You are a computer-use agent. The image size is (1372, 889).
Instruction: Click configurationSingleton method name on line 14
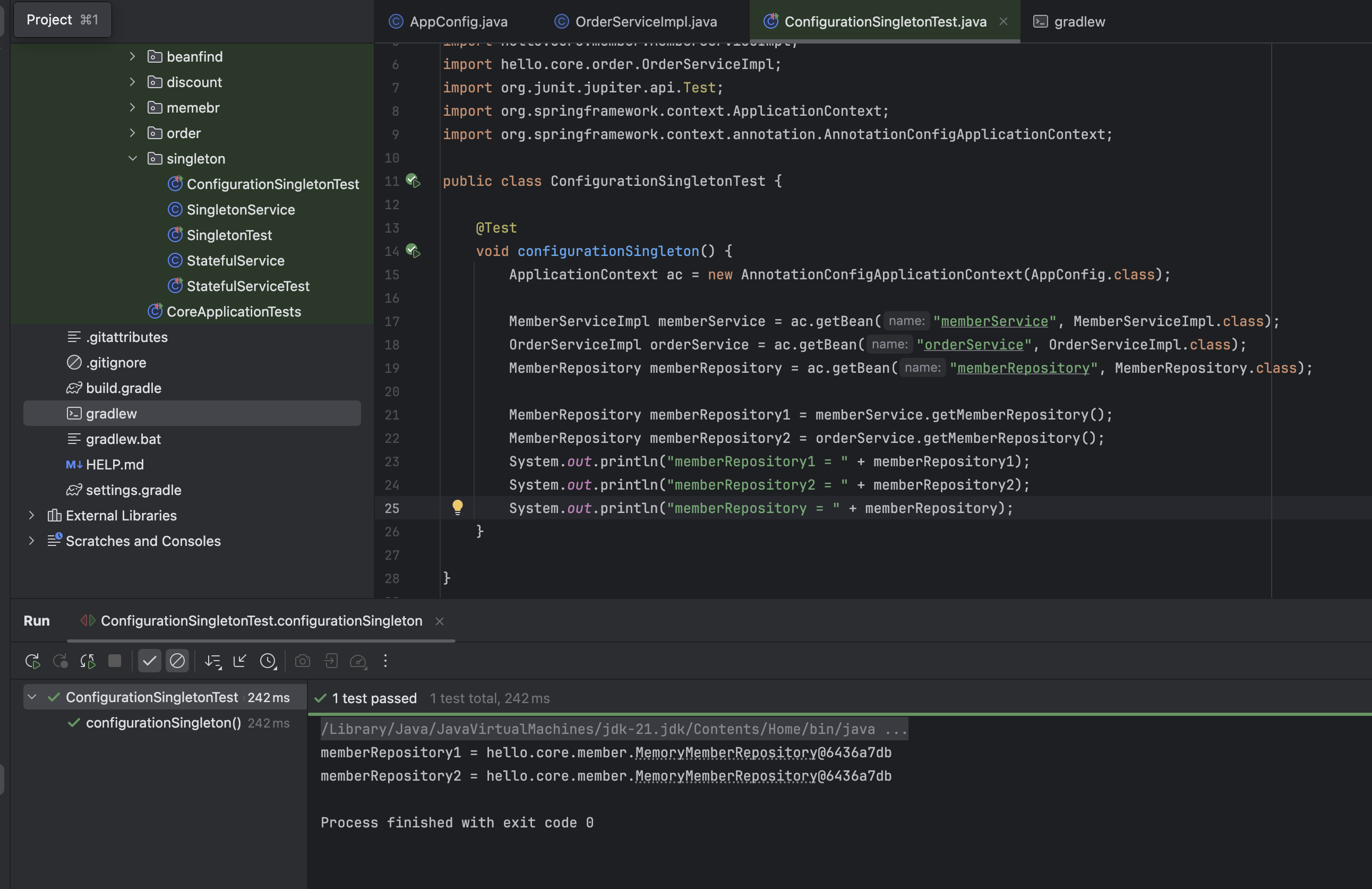(607, 251)
